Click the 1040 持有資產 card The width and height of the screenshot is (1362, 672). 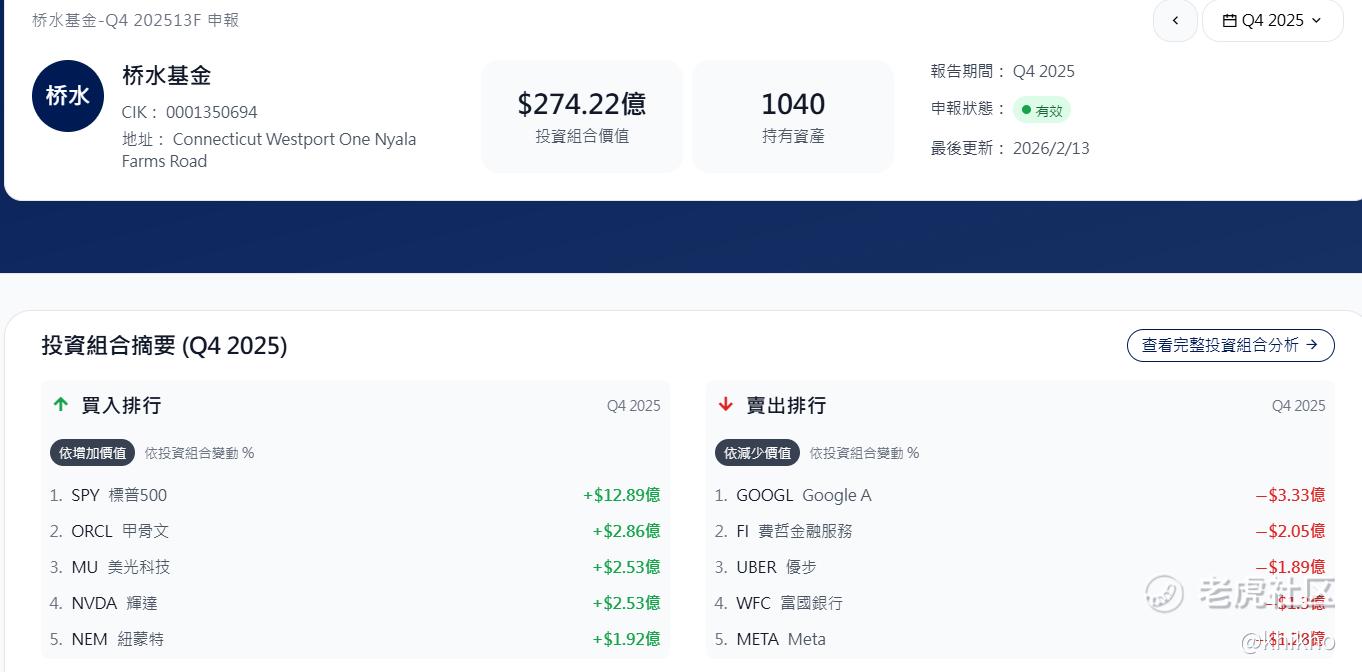coord(793,116)
